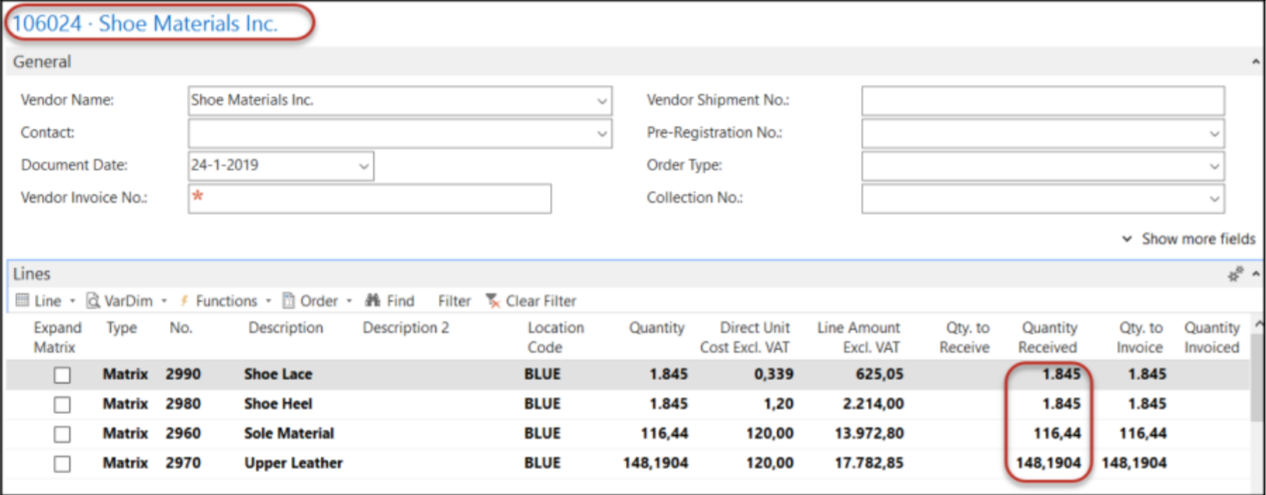Collapse the General section arrow
1266x495 pixels.
click(x=1256, y=62)
